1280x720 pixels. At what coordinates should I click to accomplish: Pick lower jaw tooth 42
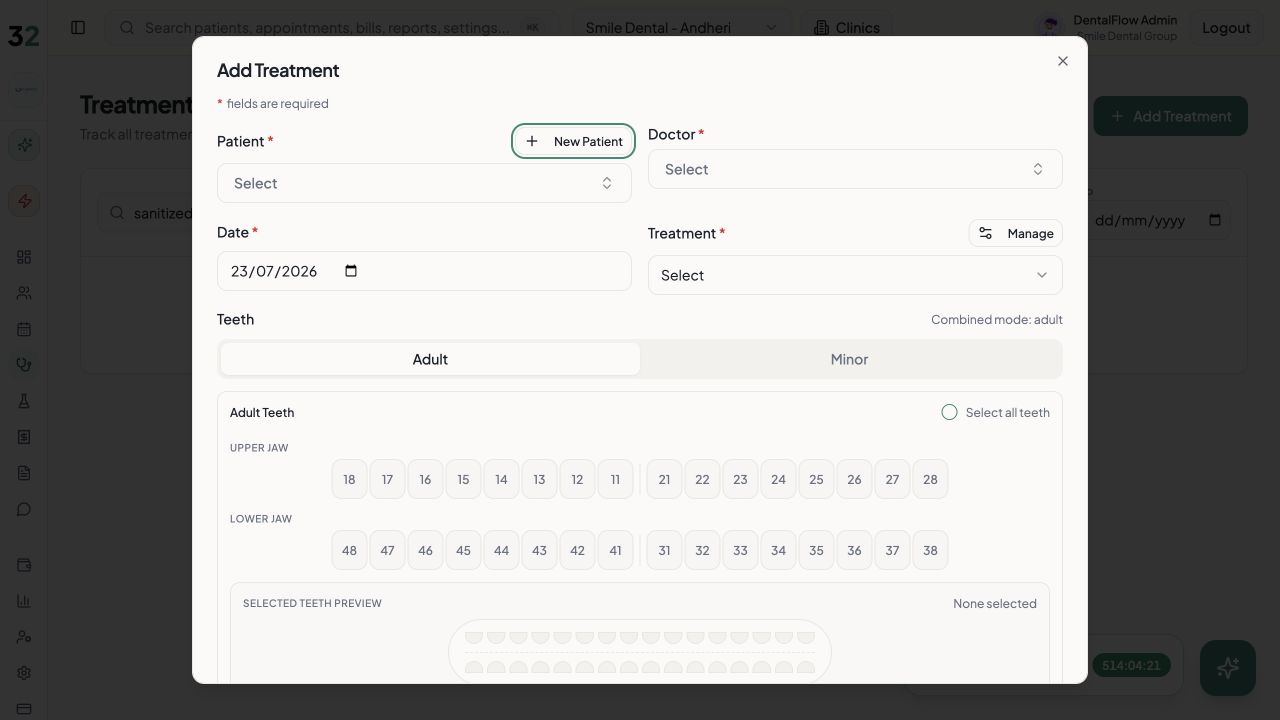pos(577,550)
